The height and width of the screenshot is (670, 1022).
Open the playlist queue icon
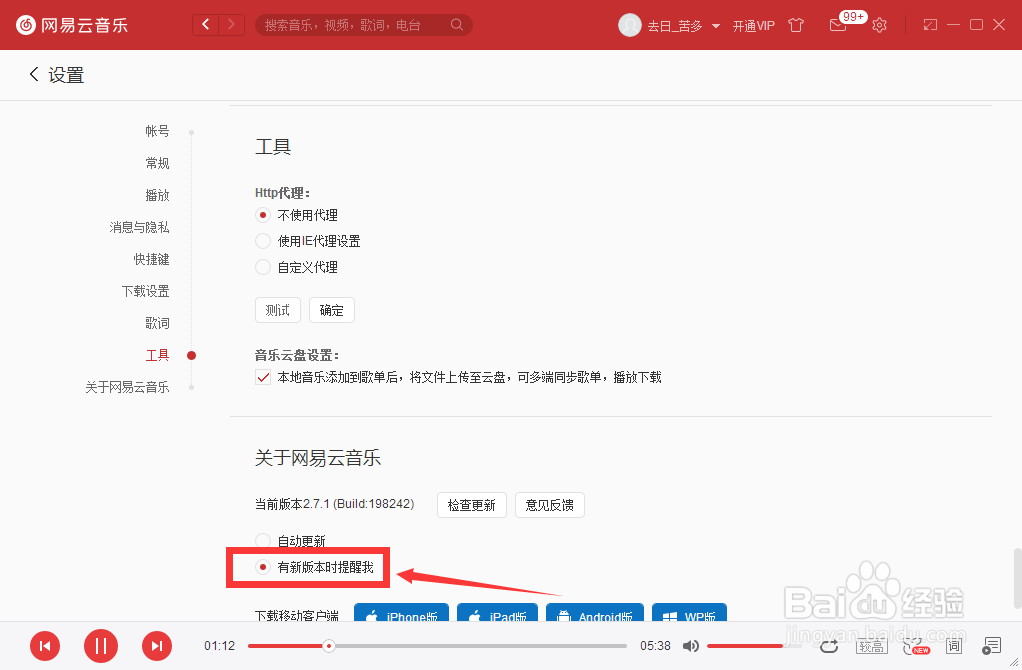(991, 646)
